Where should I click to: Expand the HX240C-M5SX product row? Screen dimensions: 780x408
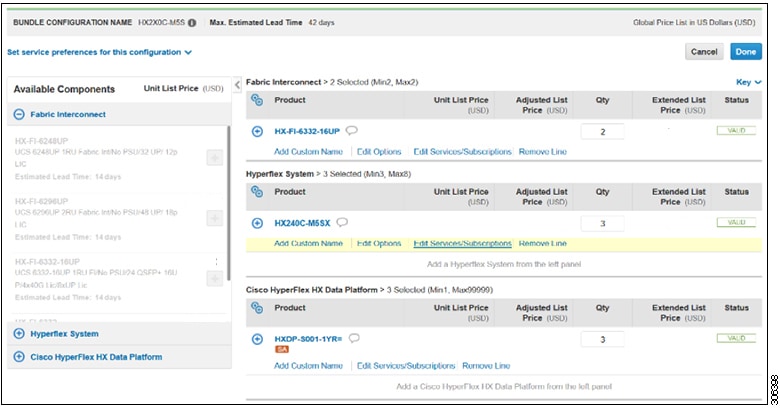pyautogui.click(x=257, y=223)
